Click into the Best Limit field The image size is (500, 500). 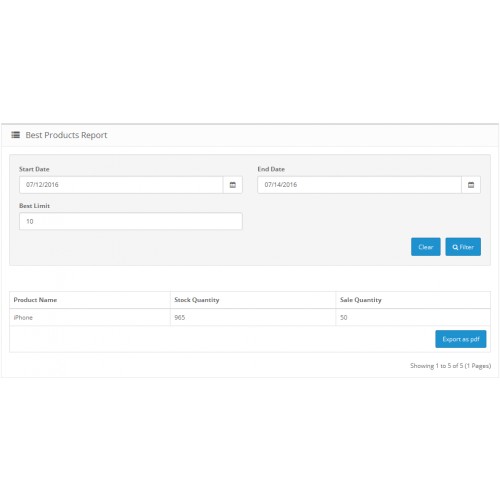click(131, 221)
